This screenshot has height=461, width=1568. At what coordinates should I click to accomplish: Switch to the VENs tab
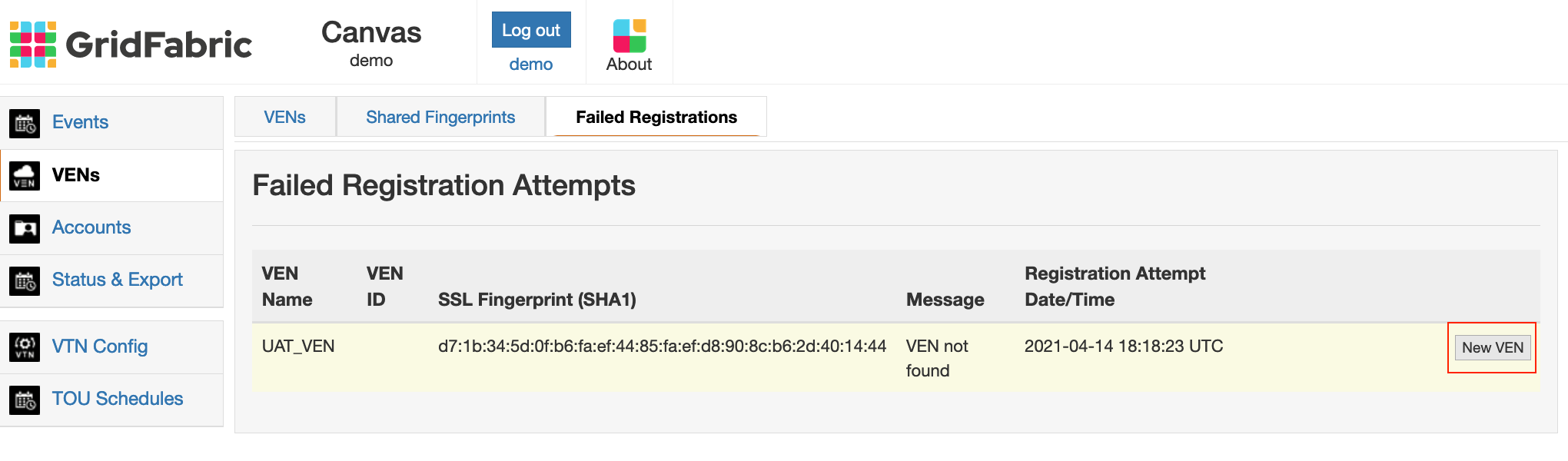[x=285, y=117]
